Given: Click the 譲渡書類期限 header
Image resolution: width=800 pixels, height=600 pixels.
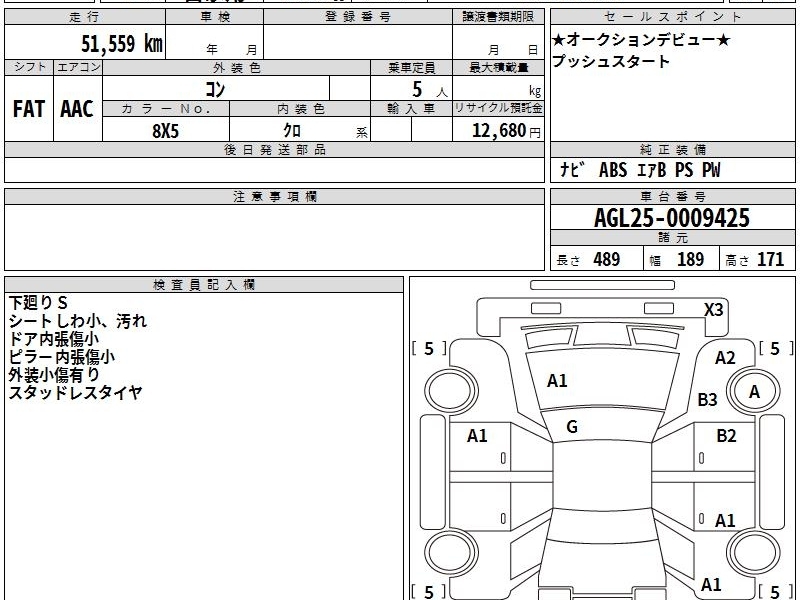Looking at the screenshot, I should coord(498,17).
